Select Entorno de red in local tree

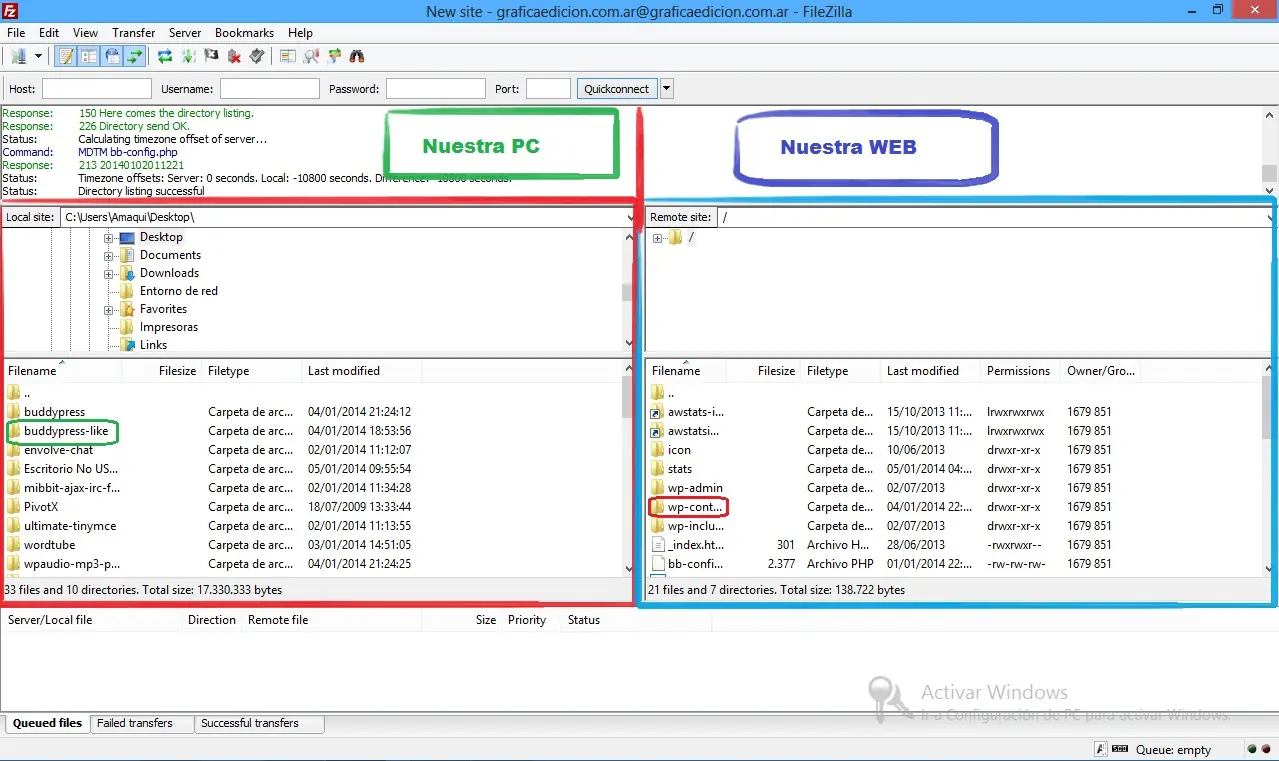click(x=178, y=291)
